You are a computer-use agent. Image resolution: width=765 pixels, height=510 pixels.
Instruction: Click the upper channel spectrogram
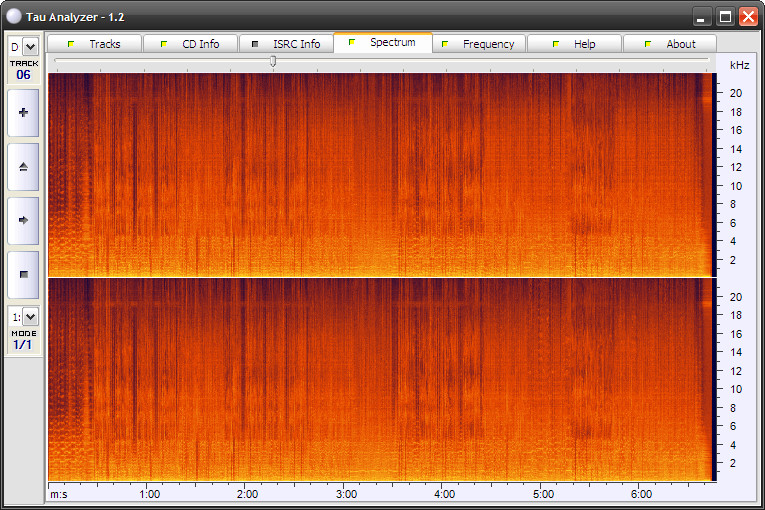(380, 174)
